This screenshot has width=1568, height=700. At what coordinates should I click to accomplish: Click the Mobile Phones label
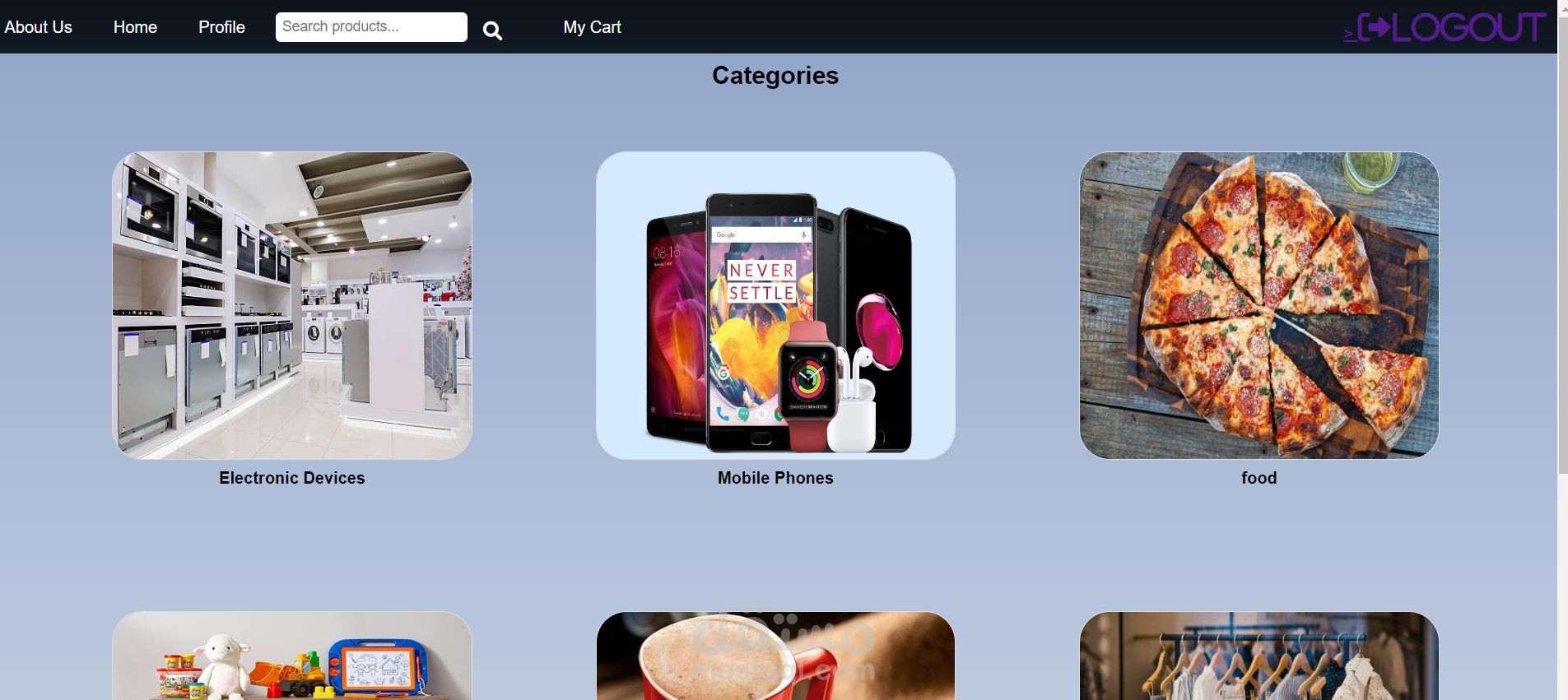coord(775,478)
